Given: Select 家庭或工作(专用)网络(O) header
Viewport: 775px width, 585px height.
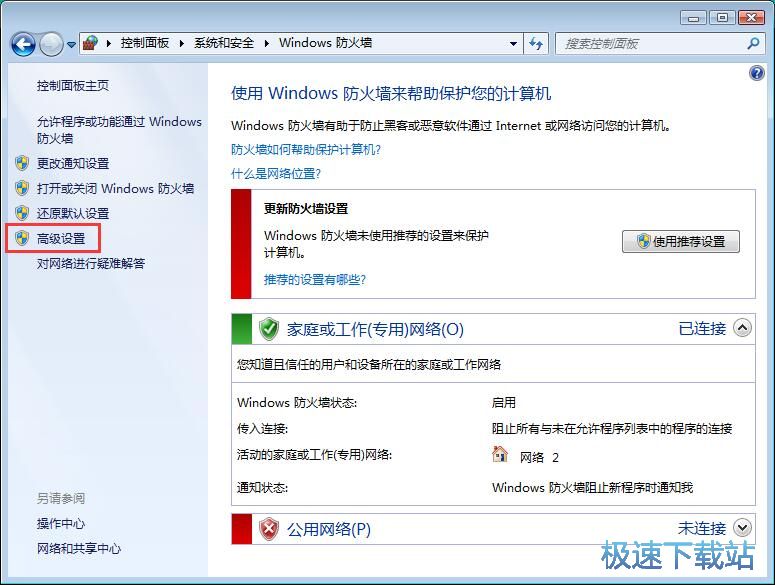Looking at the screenshot, I should click(375, 329).
